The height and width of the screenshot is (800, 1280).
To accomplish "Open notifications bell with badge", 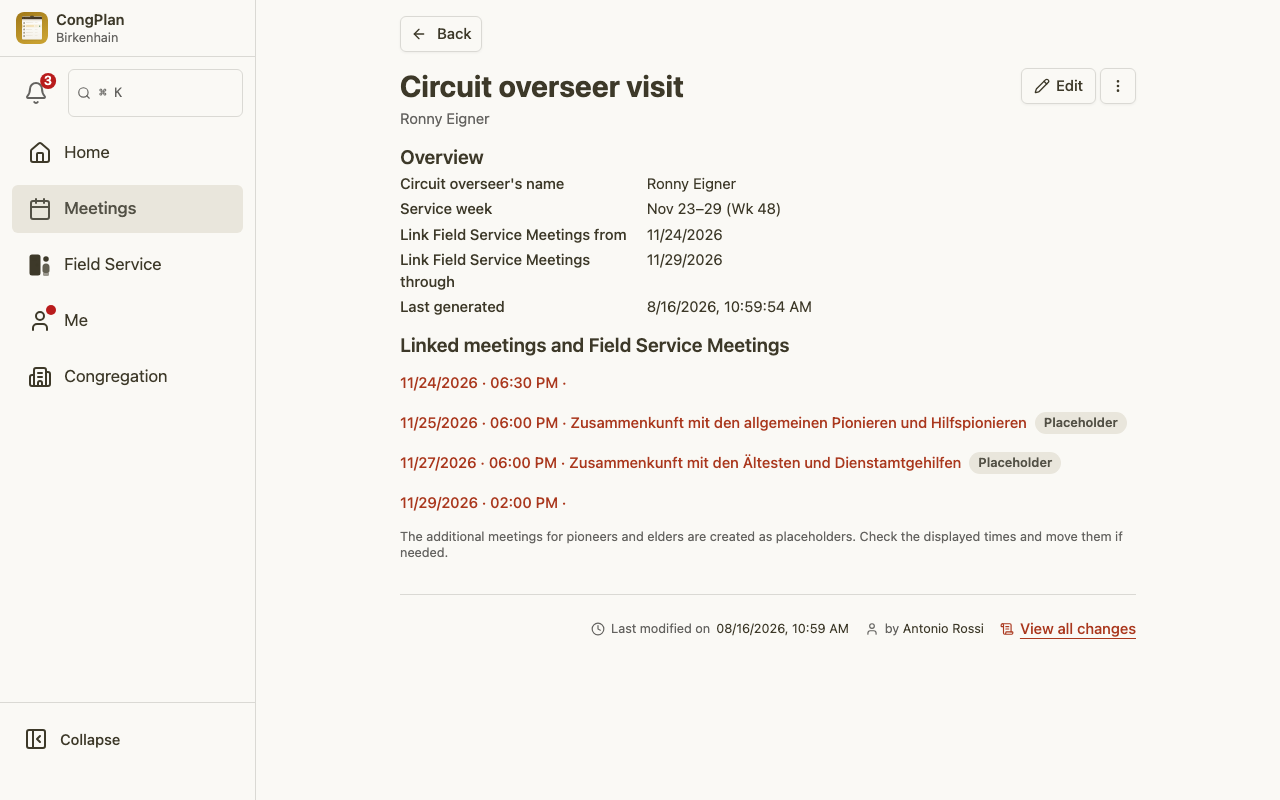I will pyautogui.click(x=37, y=92).
